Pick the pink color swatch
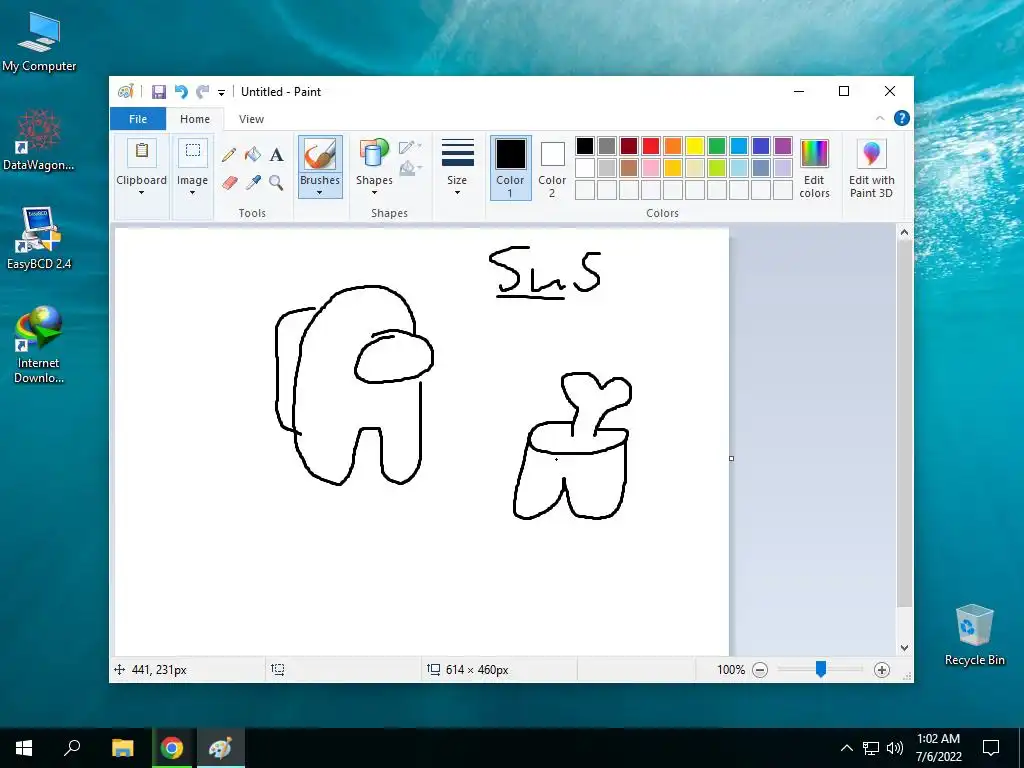This screenshot has height=768, width=1024. coord(651,168)
